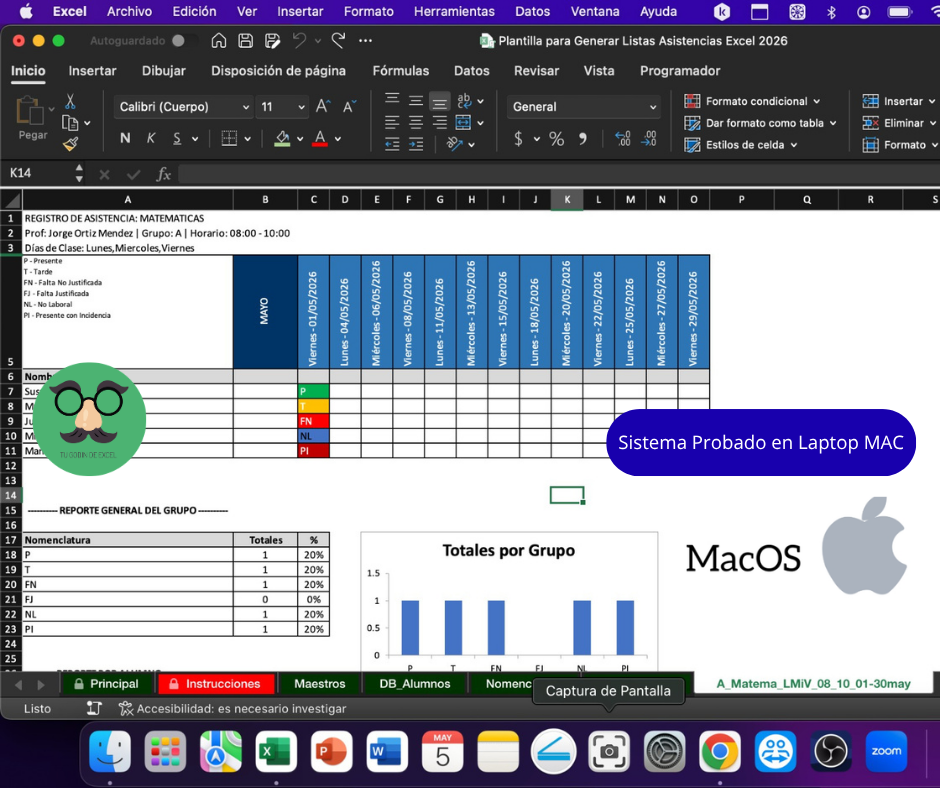Open the underline style dropdown arrow
Viewport: 940px width, 788px height.
pos(195,139)
